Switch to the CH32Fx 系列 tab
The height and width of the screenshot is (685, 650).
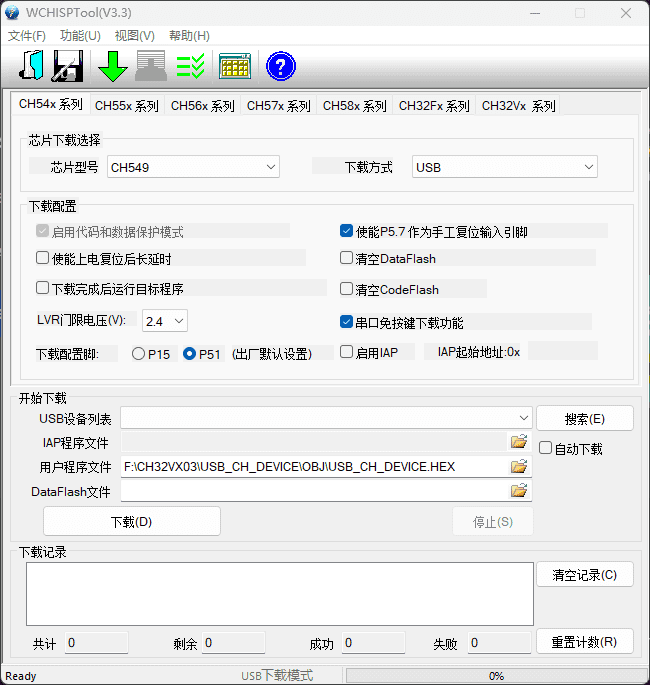pyautogui.click(x=434, y=106)
